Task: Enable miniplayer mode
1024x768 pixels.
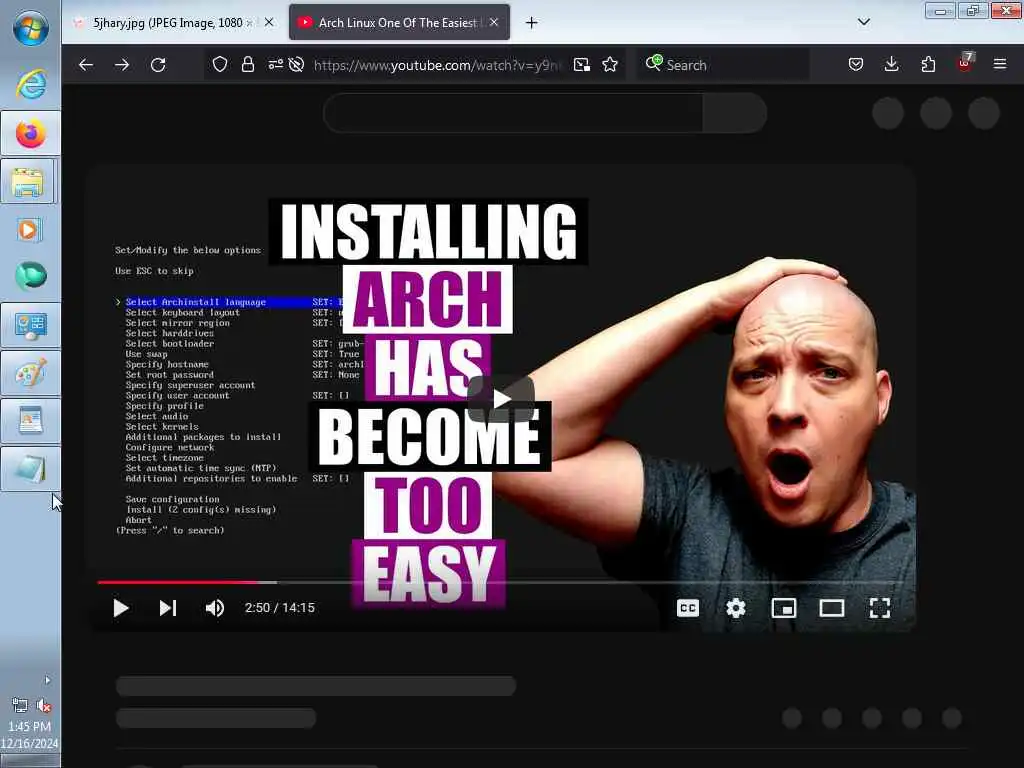Action: [x=784, y=608]
